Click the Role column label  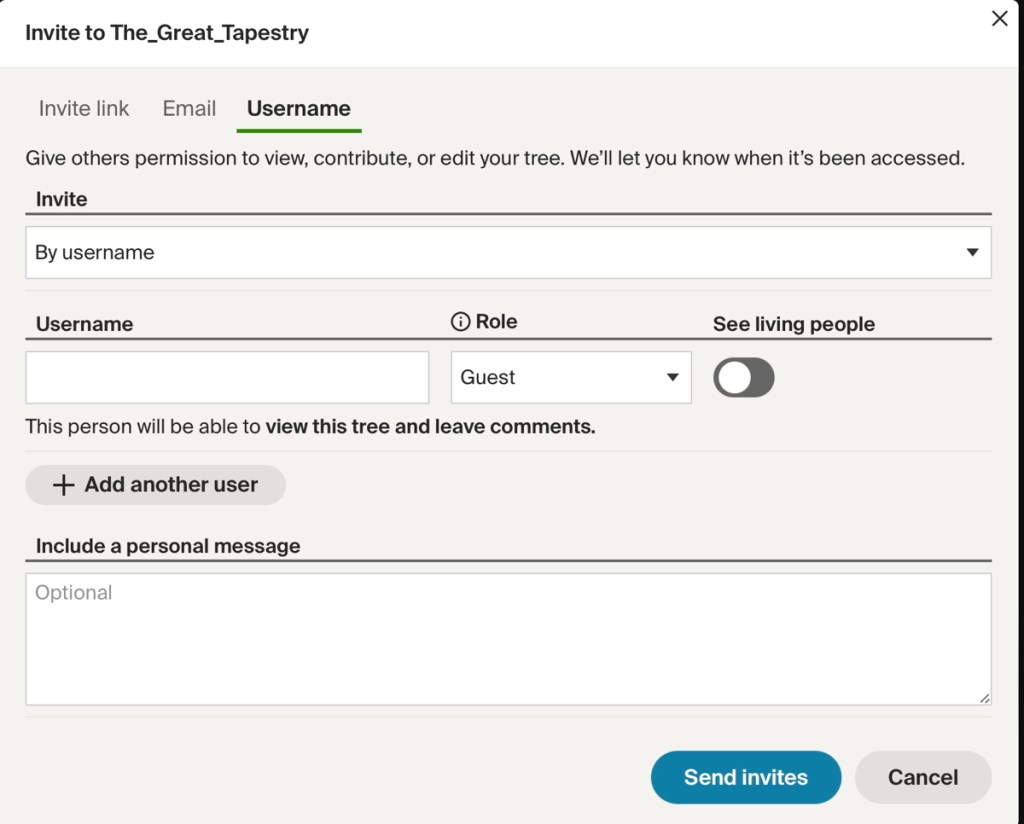point(496,322)
